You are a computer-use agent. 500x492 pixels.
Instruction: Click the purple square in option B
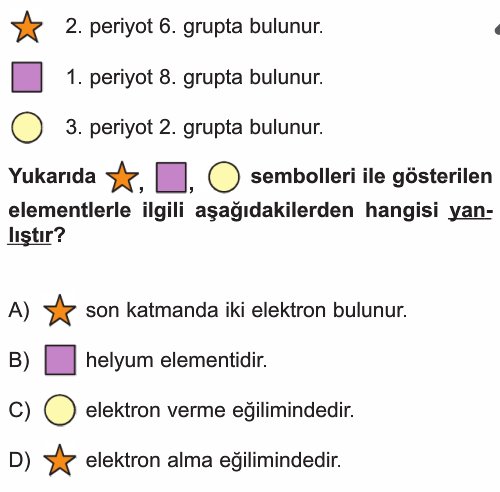coord(60,360)
